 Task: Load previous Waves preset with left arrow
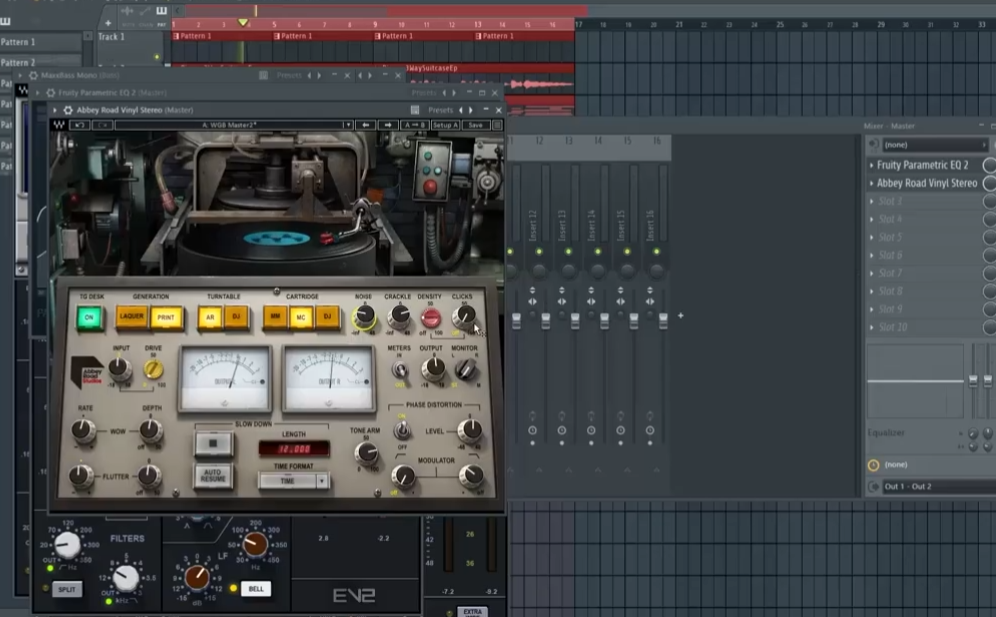tap(366, 125)
